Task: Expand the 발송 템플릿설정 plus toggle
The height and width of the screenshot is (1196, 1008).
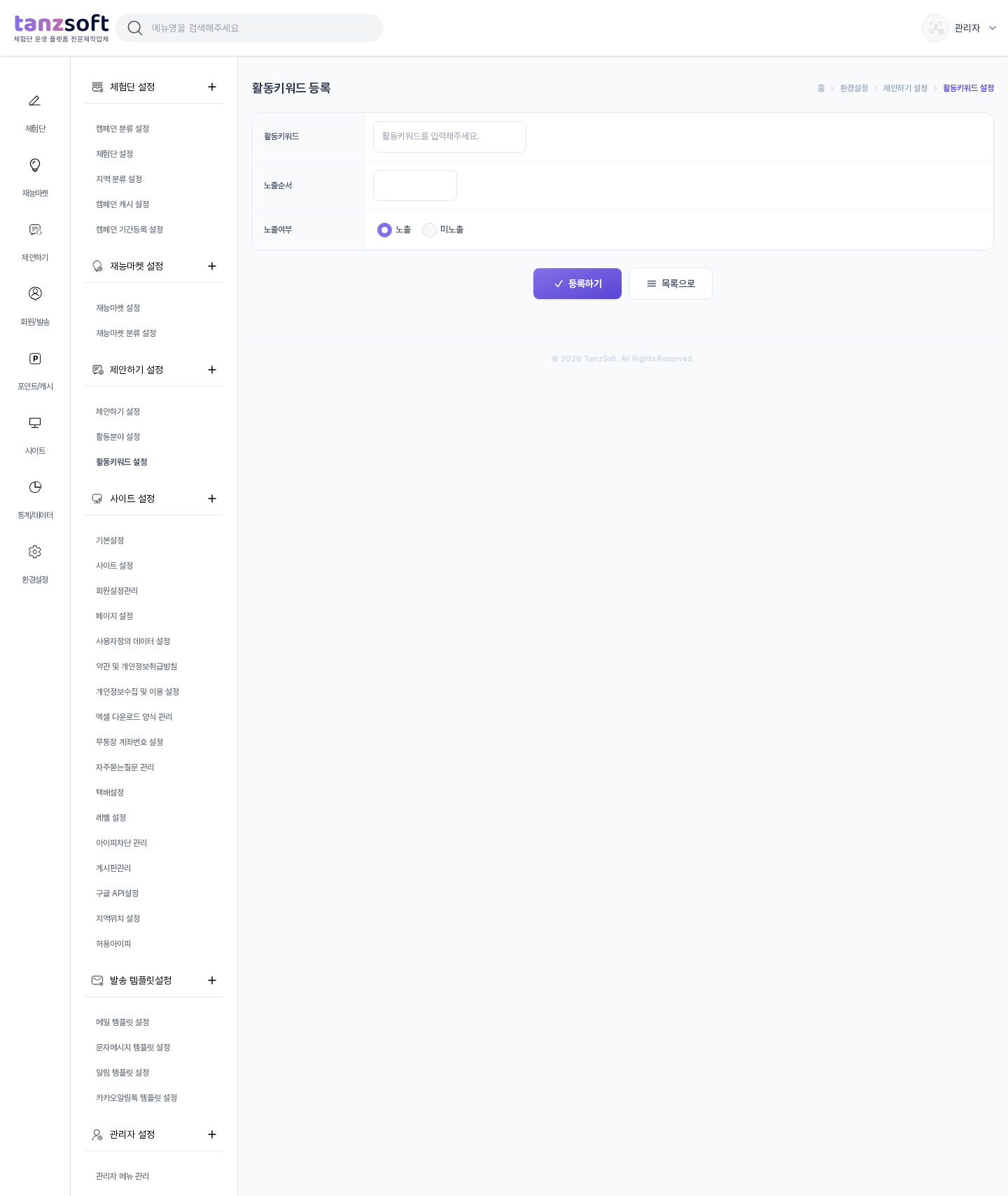Action: point(212,980)
